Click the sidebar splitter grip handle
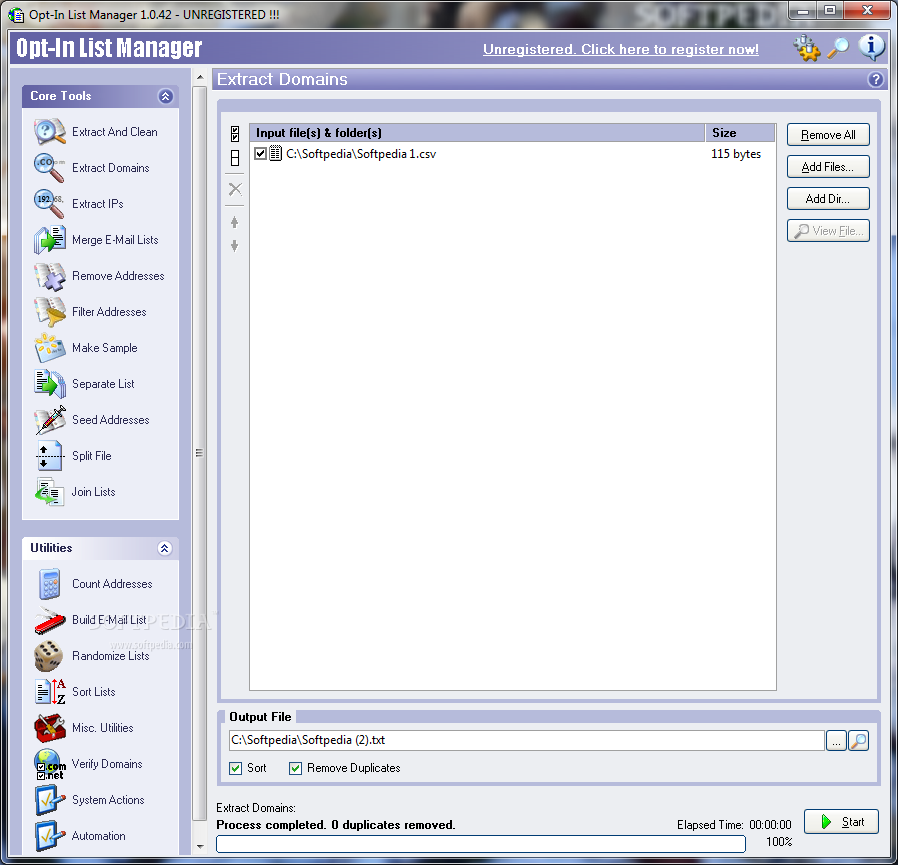The image size is (898, 865). coord(199,453)
